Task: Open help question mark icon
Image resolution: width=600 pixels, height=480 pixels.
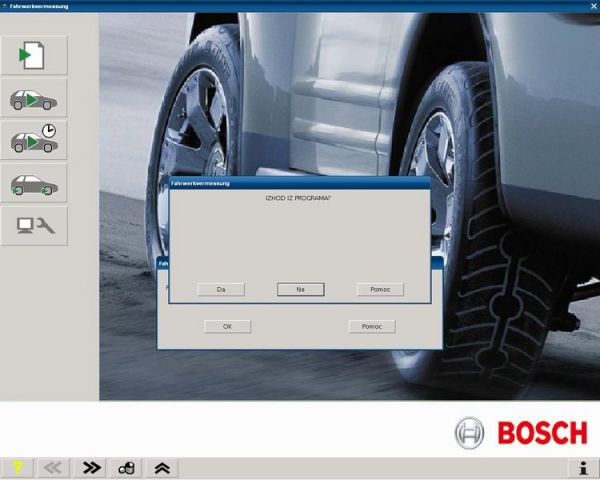Action: click(16, 468)
